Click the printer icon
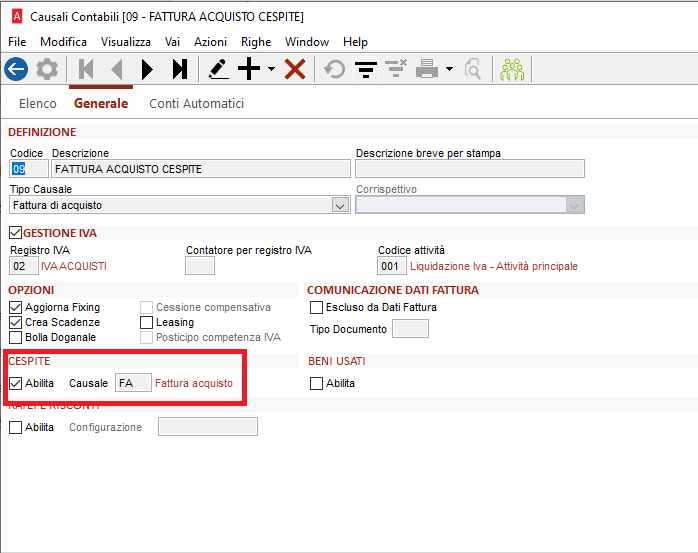The height and width of the screenshot is (553, 698). click(427, 69)
